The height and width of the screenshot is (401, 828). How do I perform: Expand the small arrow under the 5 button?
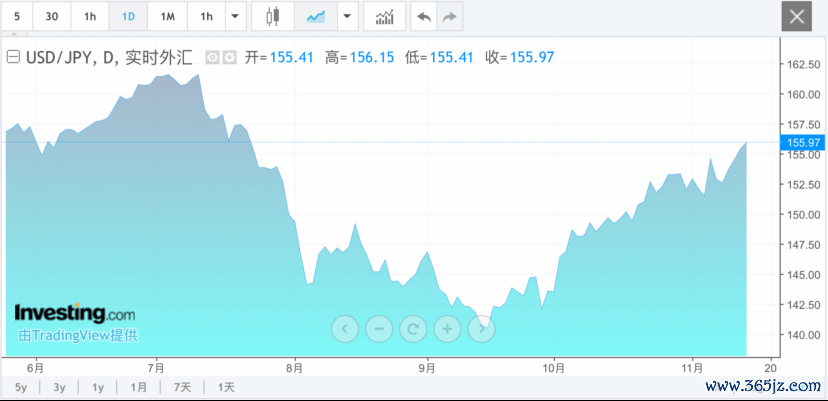point(14,34)
